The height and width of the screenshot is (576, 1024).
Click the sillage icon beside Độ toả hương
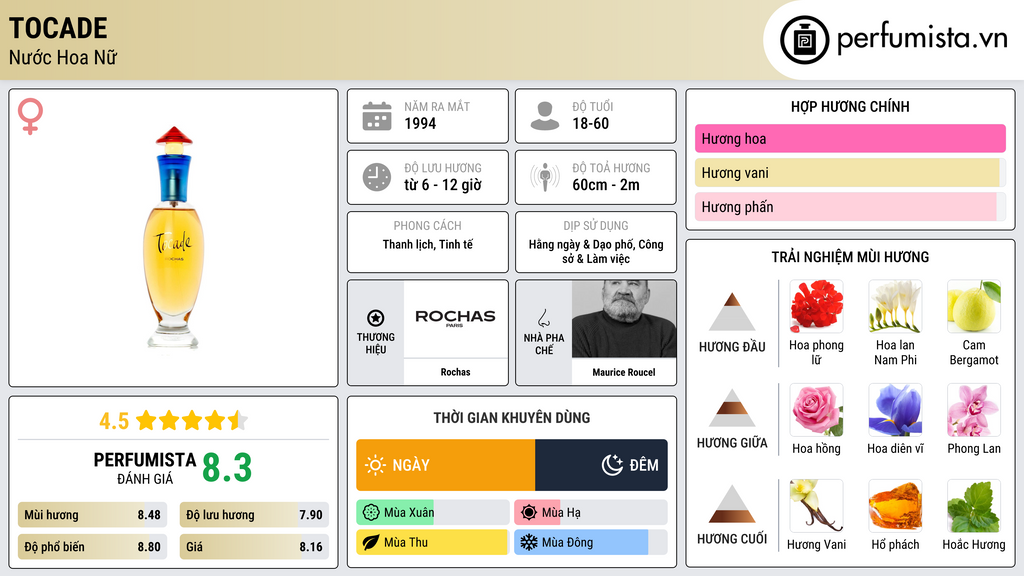pos(545,177)
